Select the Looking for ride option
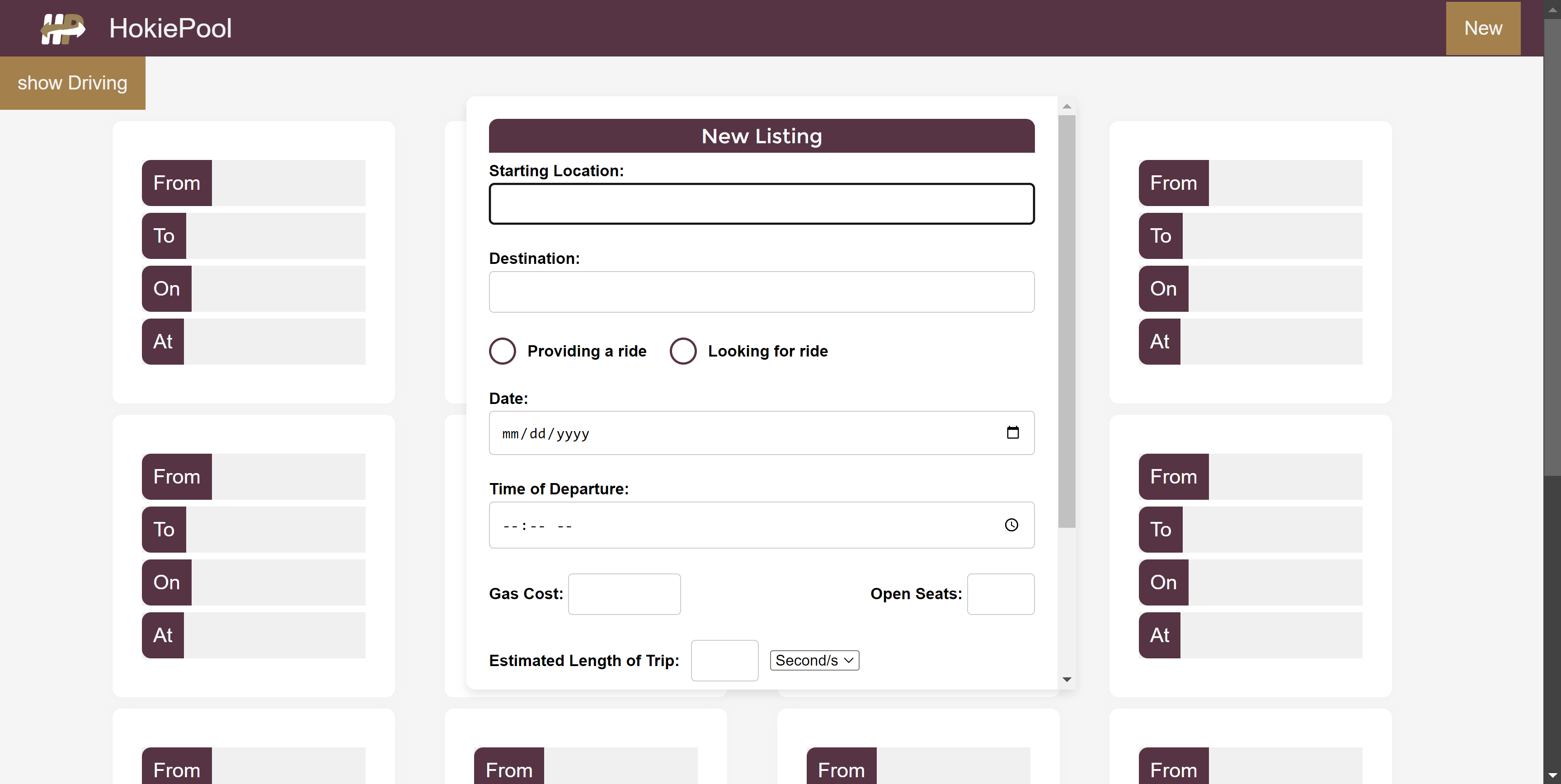Image resolution: width=1561 pixels, height=784 pixels. pos(683,351)
